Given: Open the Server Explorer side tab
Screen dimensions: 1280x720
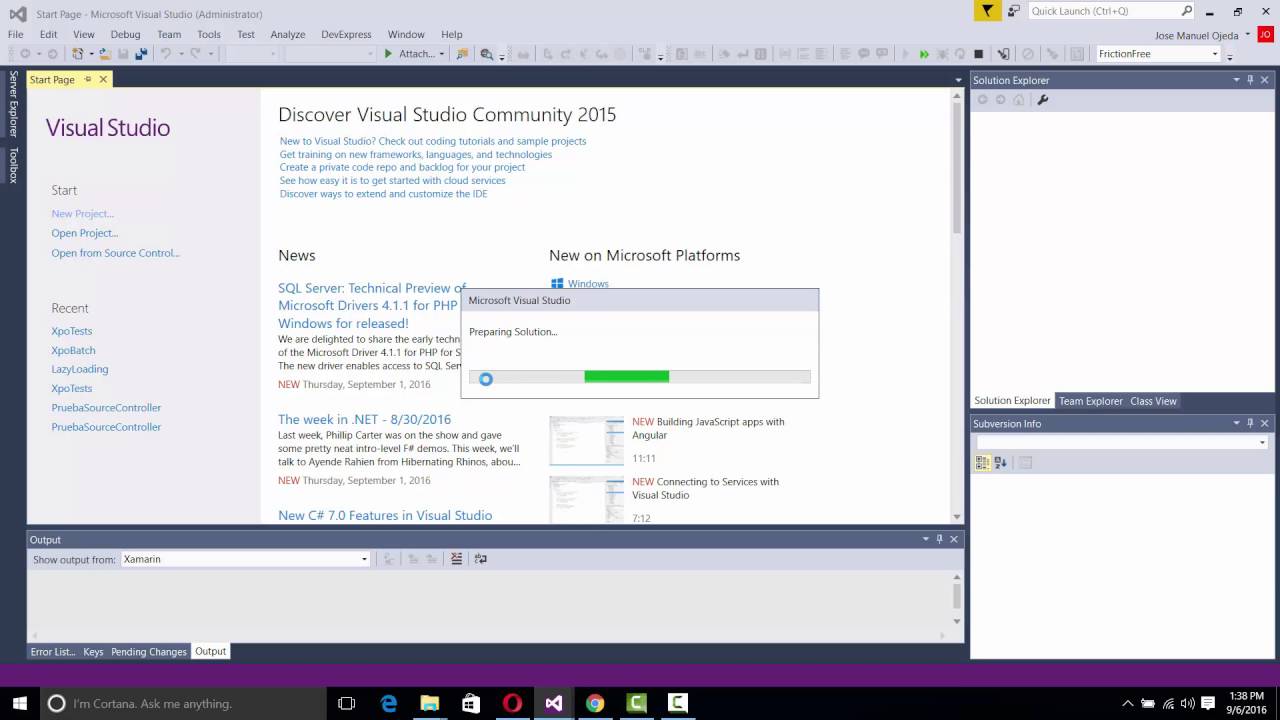Looking at the screenshot, I should pos(13,103).
